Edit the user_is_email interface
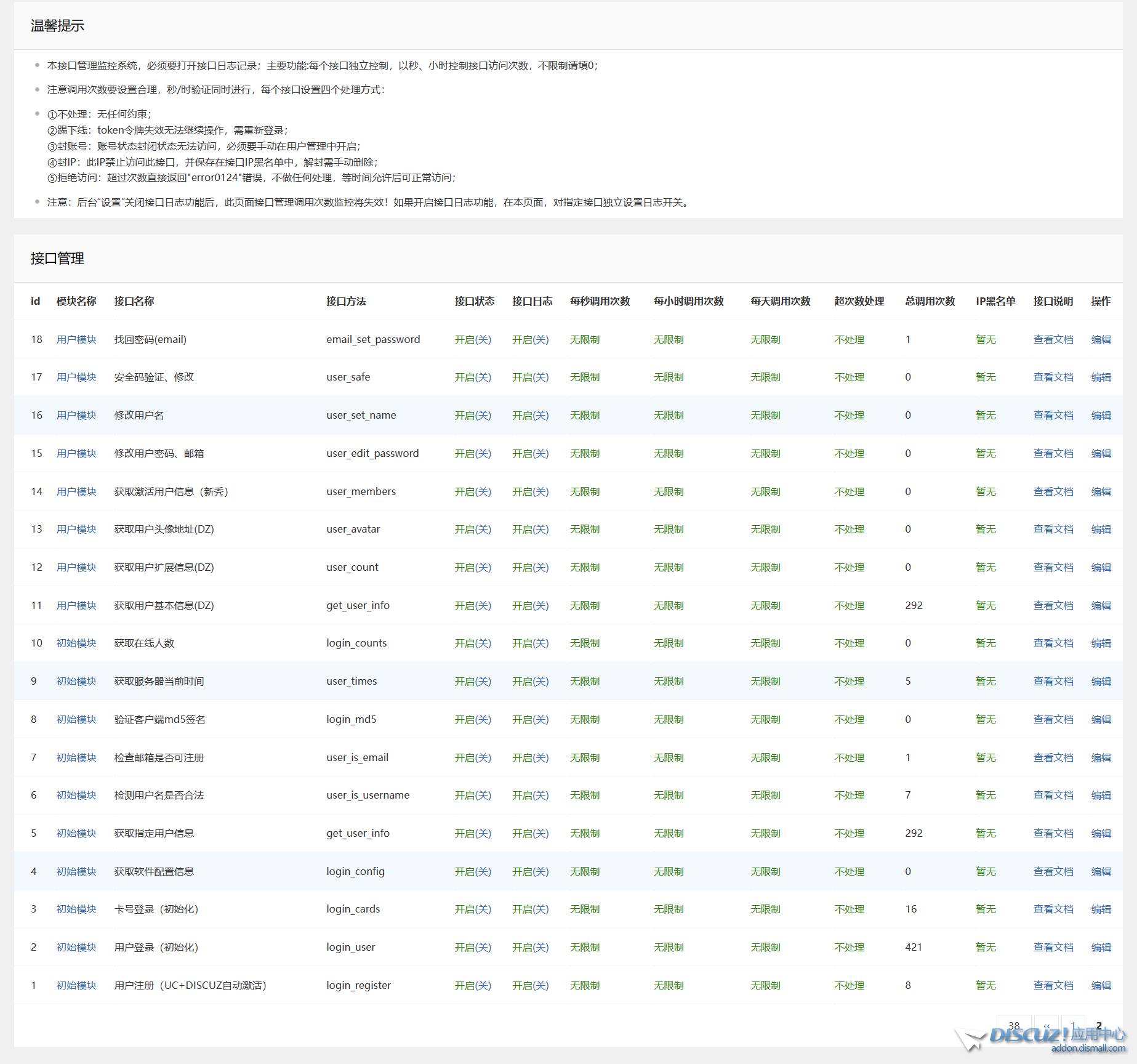This screenshot has width=1137, height=1064. 1101,757
